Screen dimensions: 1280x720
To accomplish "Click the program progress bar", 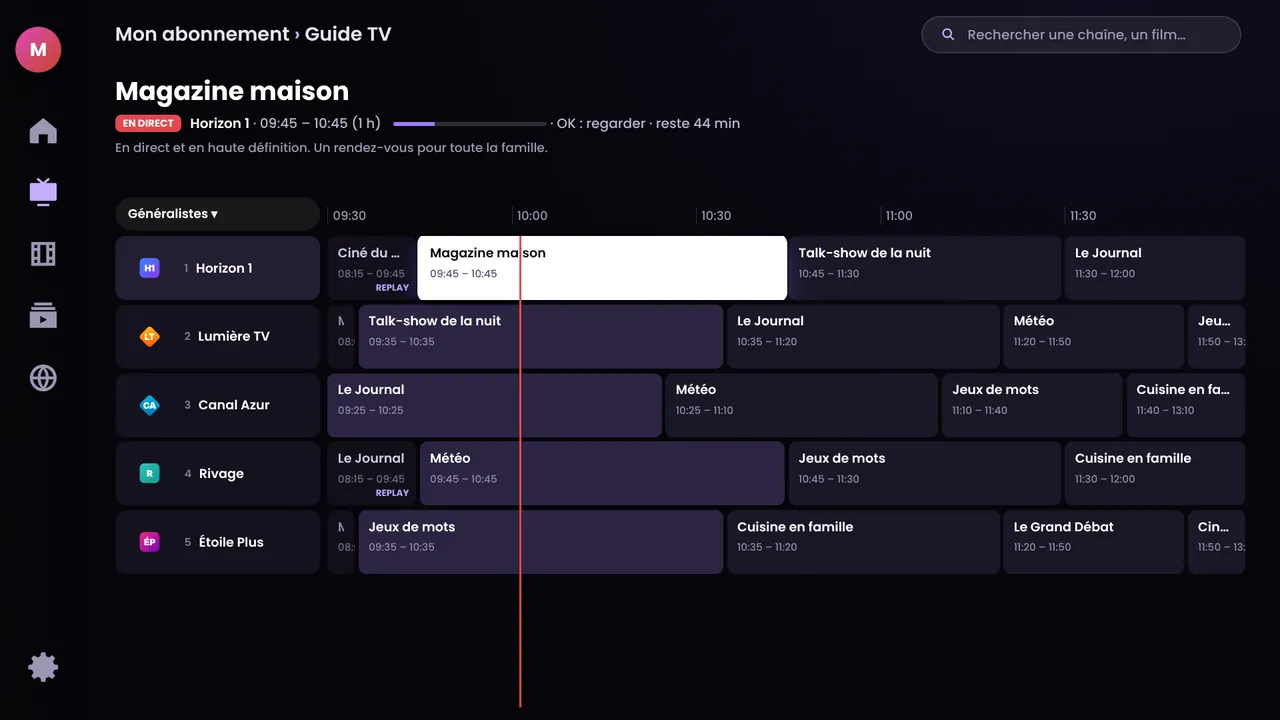I will (x=470, y=124).
